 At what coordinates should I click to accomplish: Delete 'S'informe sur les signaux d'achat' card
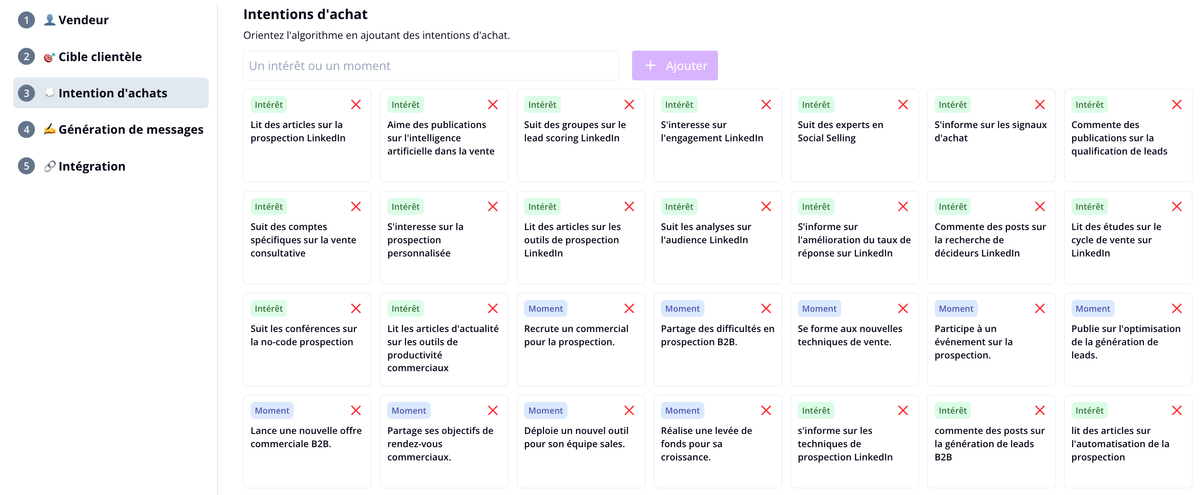1040,105
